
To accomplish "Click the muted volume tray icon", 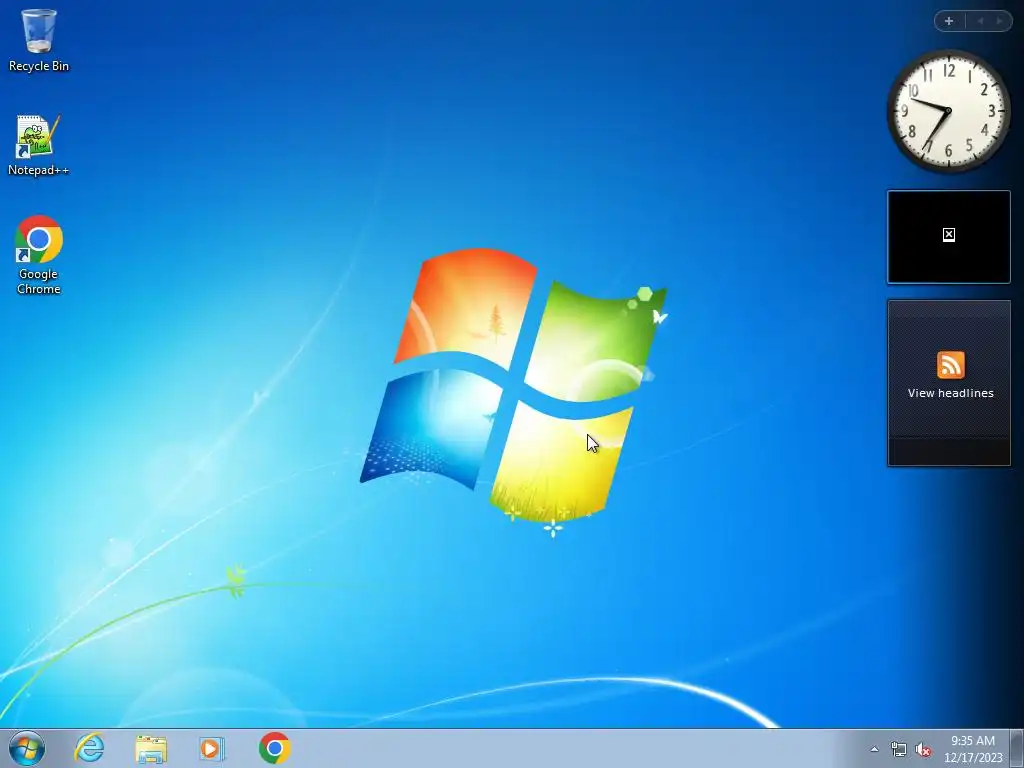I will (x=923, y=749).
